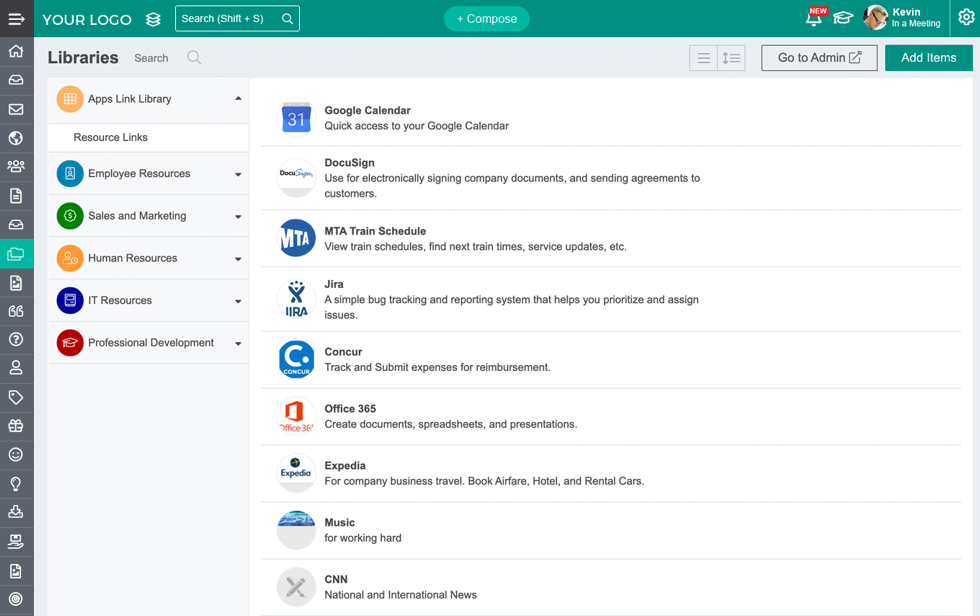The height and width of the screenshot is (616, 980).
Task: Click the DocuSign logo icon
Action: coord(296,177)
